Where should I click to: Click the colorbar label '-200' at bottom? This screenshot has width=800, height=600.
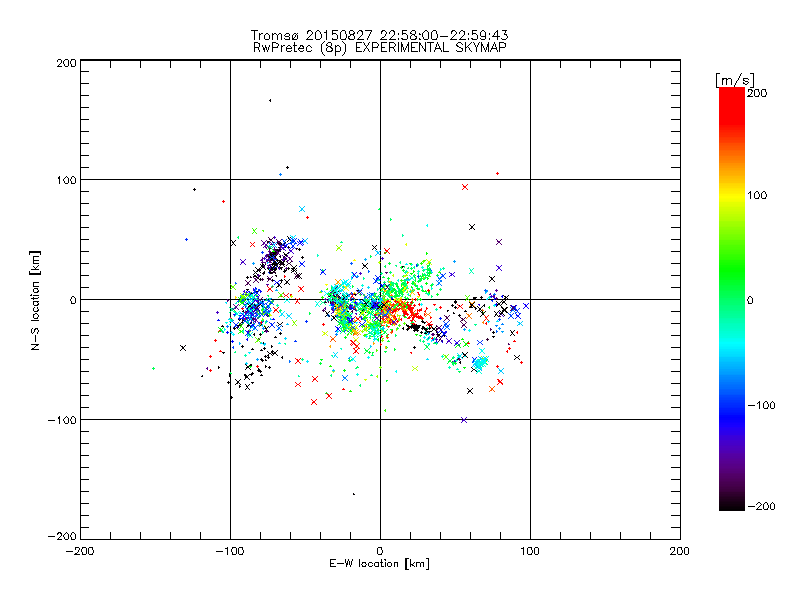click(x=761, y=506)
